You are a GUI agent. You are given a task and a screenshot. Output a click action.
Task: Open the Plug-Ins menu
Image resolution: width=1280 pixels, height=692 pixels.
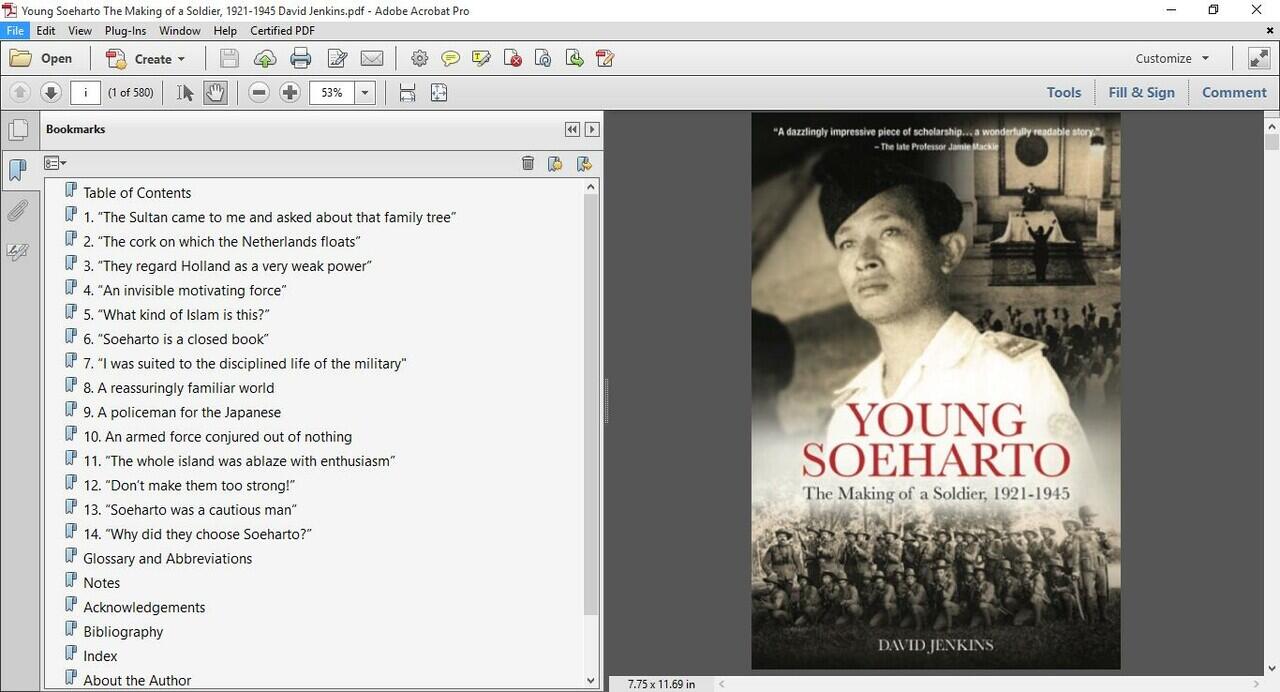pos(125,31)
